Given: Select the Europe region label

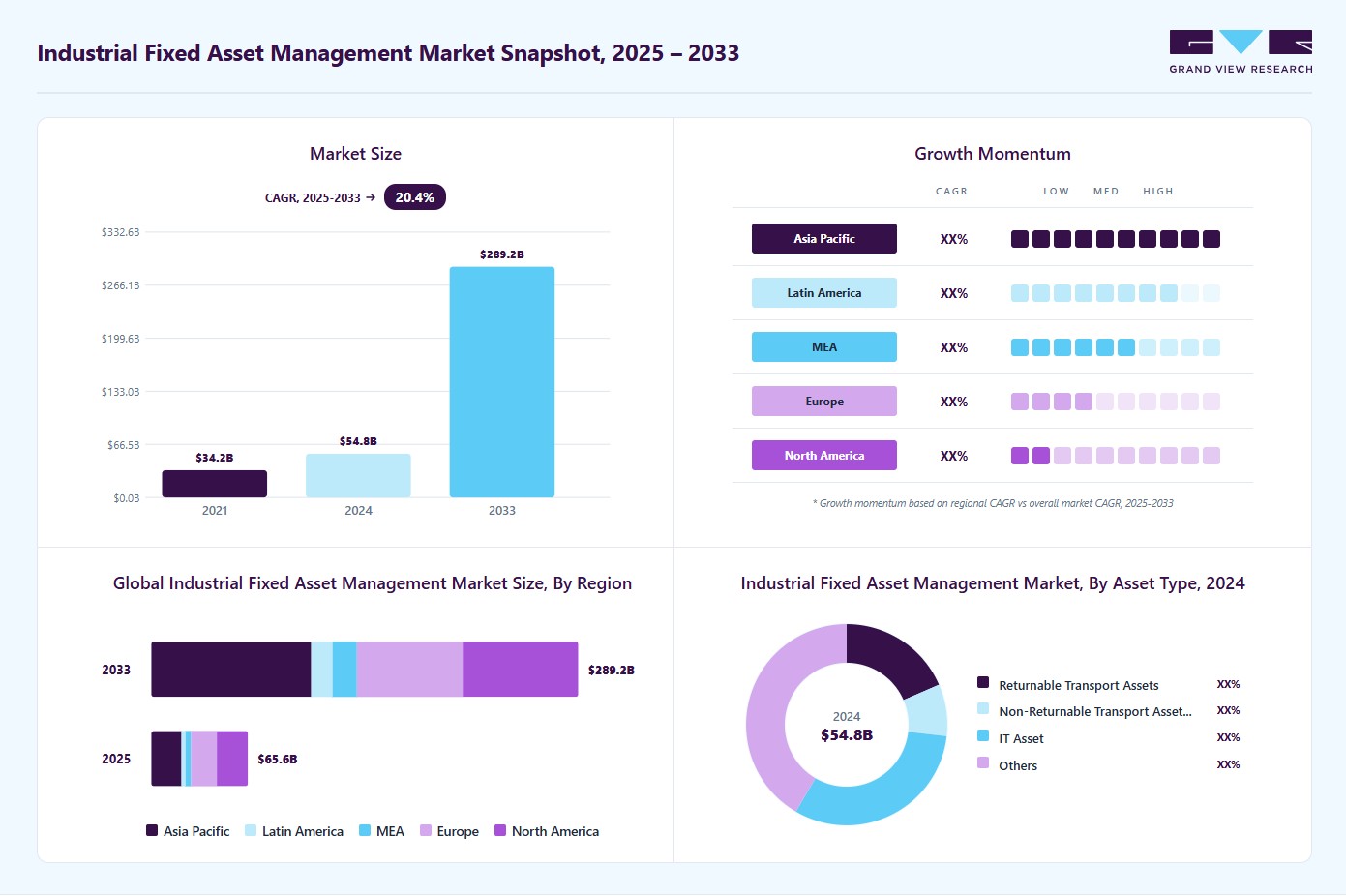Looking at the screenshot, I should 824,402.
